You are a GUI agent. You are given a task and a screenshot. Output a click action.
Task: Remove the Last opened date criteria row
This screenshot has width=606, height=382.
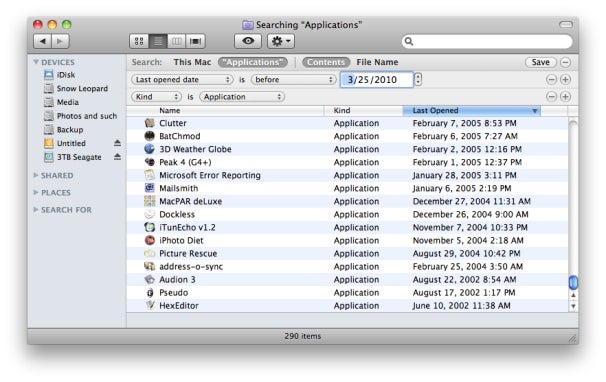[x=552, y=79]
